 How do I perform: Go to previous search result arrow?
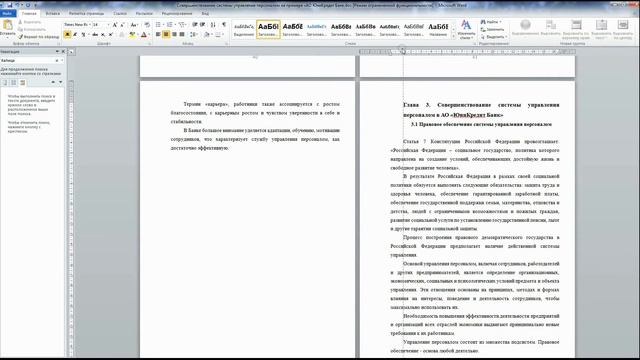[53, 82]
